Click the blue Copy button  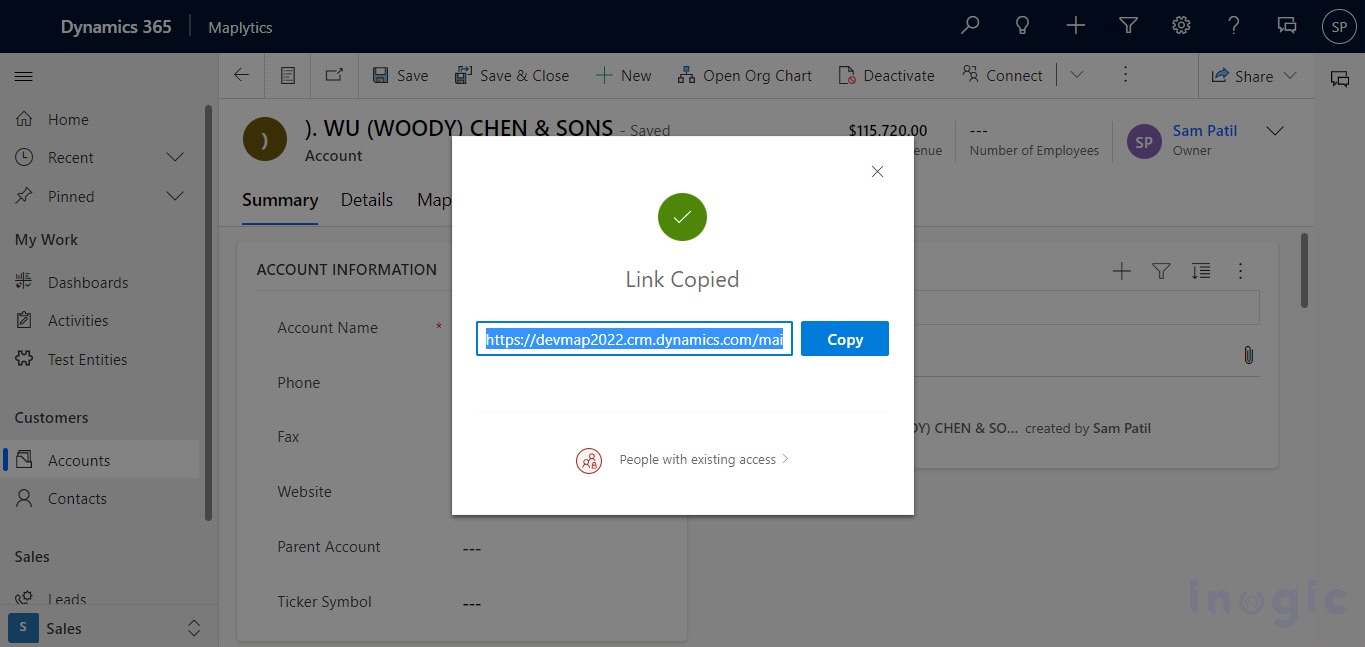[x=844, y=339]
